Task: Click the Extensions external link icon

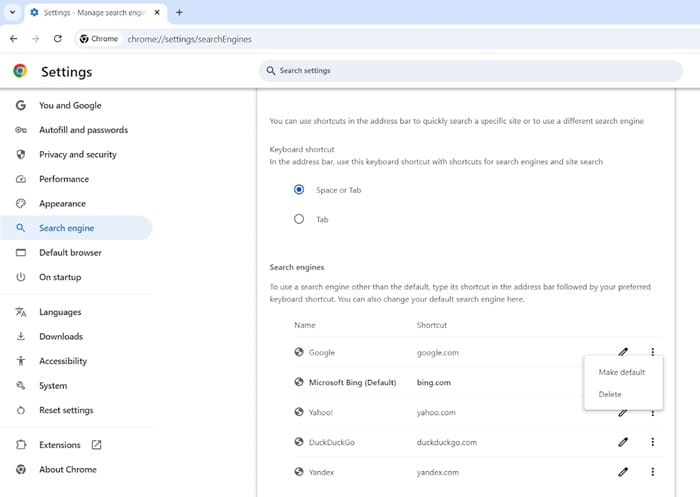Action: [96, 445]
